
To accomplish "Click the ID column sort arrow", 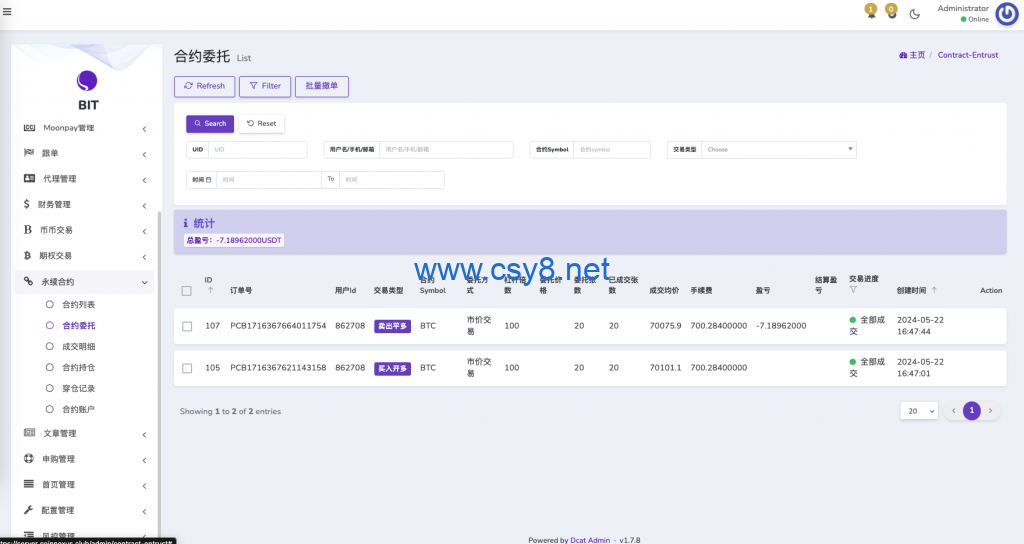I will click(210, 291).
